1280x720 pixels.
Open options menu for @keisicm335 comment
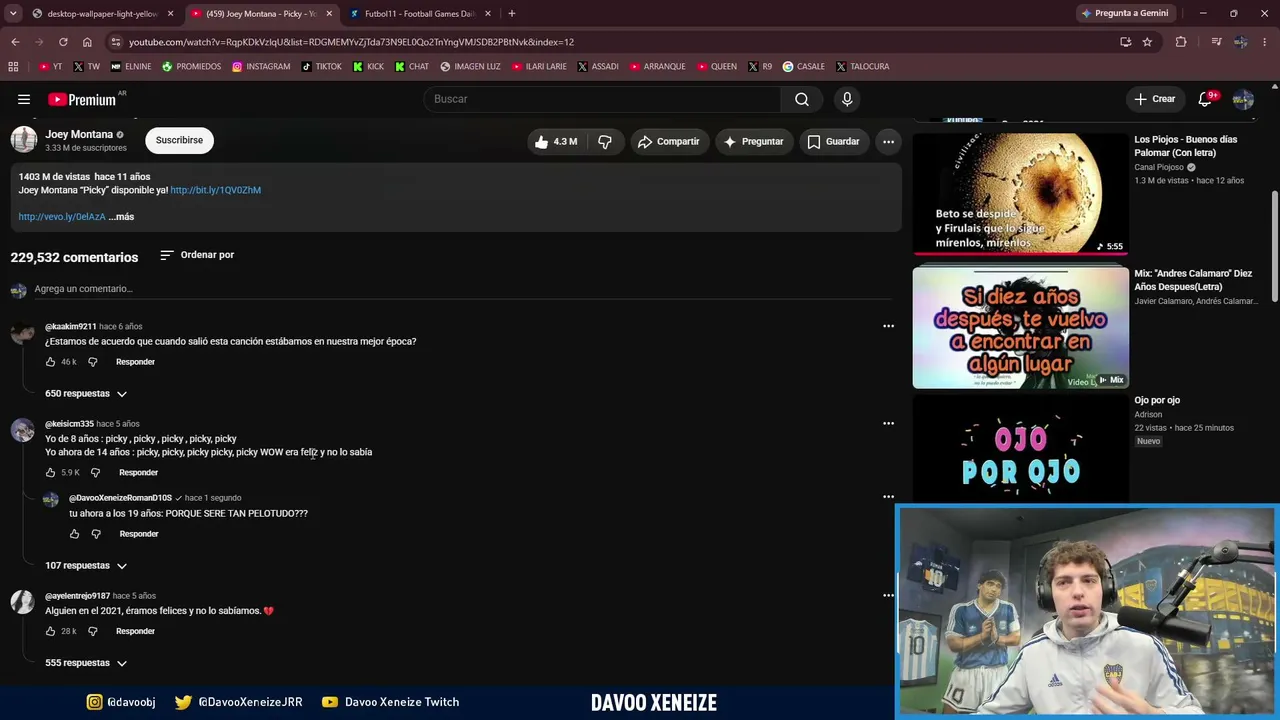click(x=888, y=424)
